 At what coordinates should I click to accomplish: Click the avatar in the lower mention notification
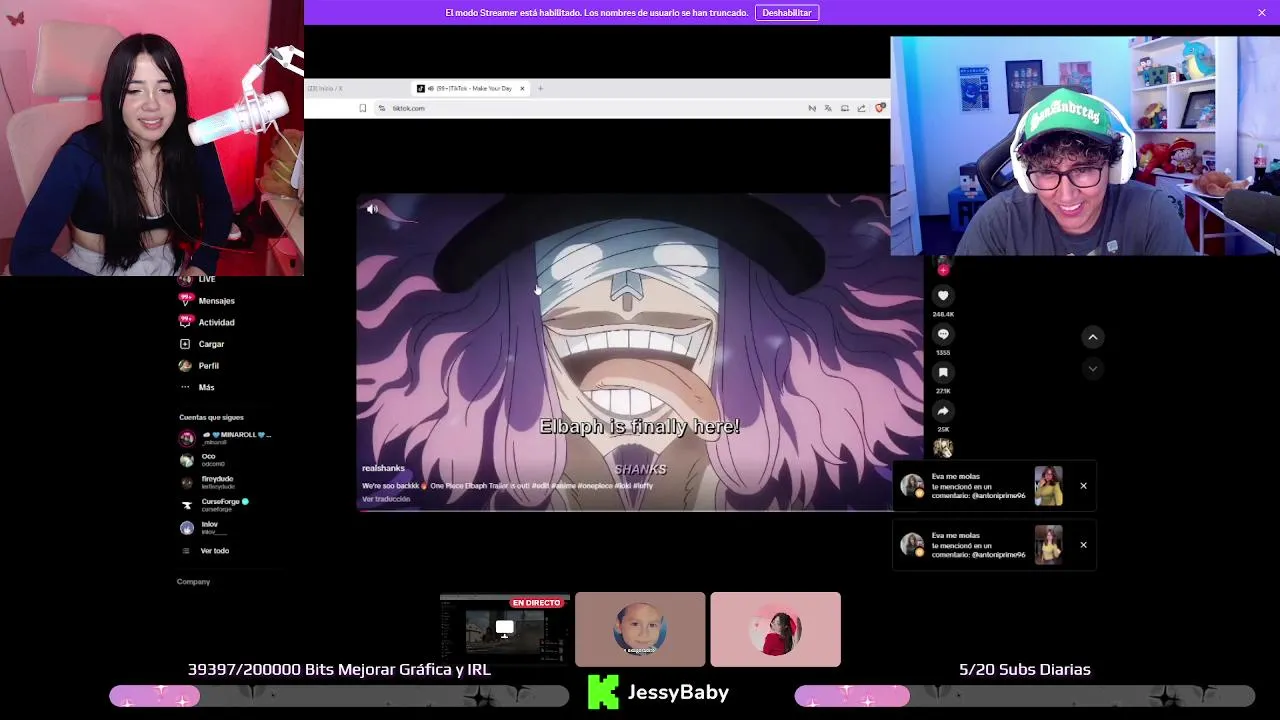[x=911, y=545]
